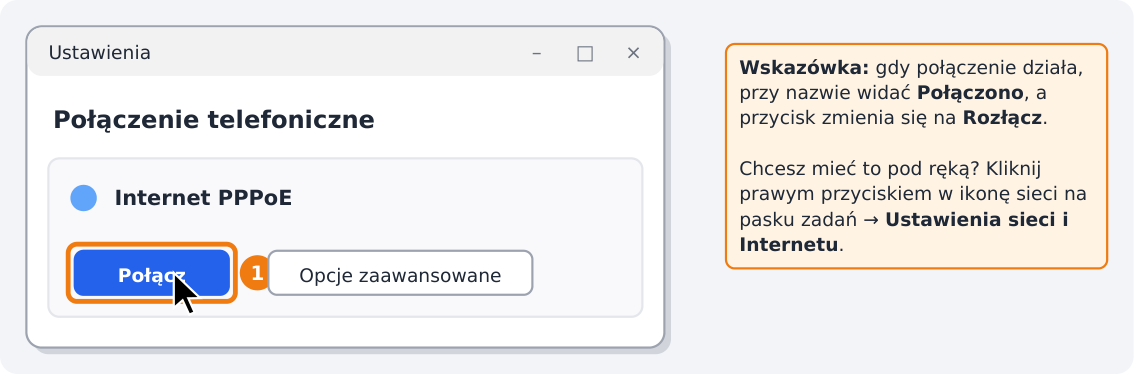The image size is (1134, 374).
Task: Maximize the Ustawienia window
Action: 585,54
